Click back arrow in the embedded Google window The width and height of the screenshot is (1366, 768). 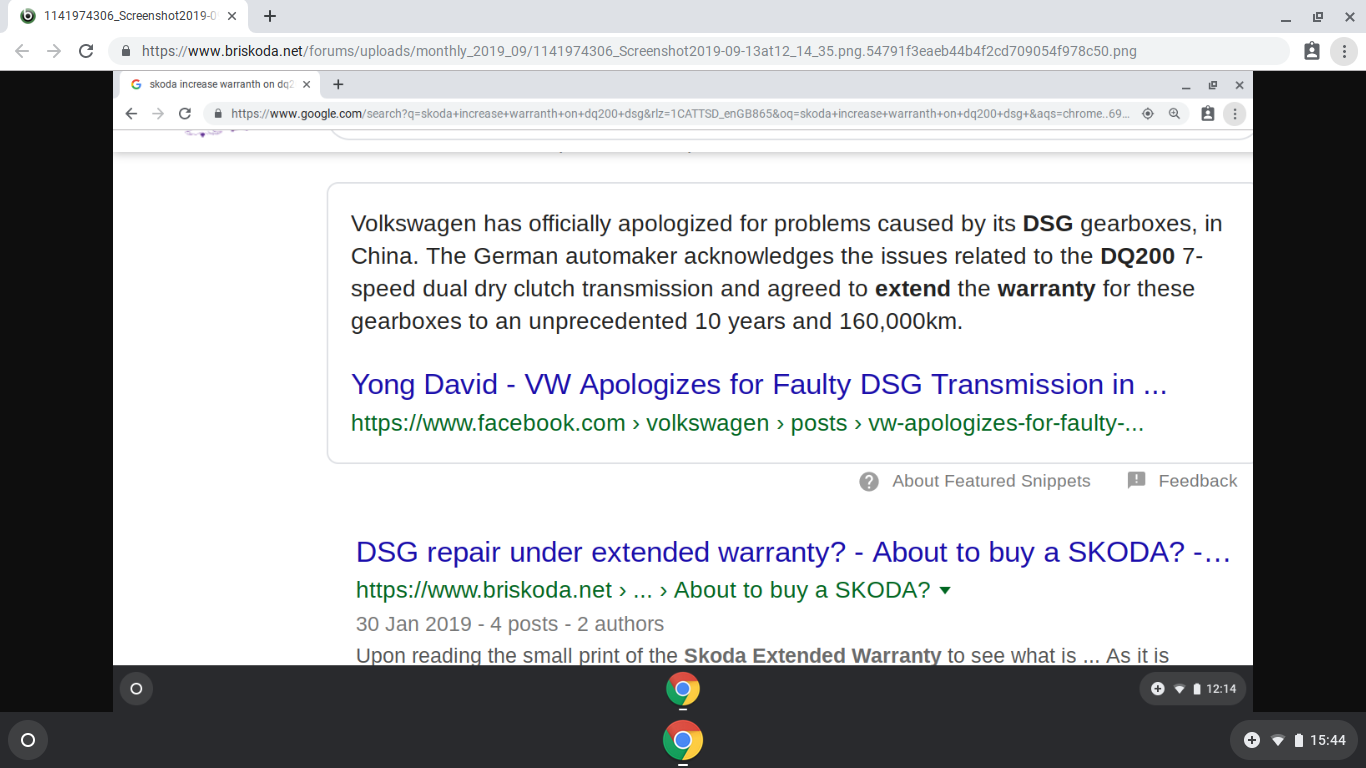[x=131, y=114]
